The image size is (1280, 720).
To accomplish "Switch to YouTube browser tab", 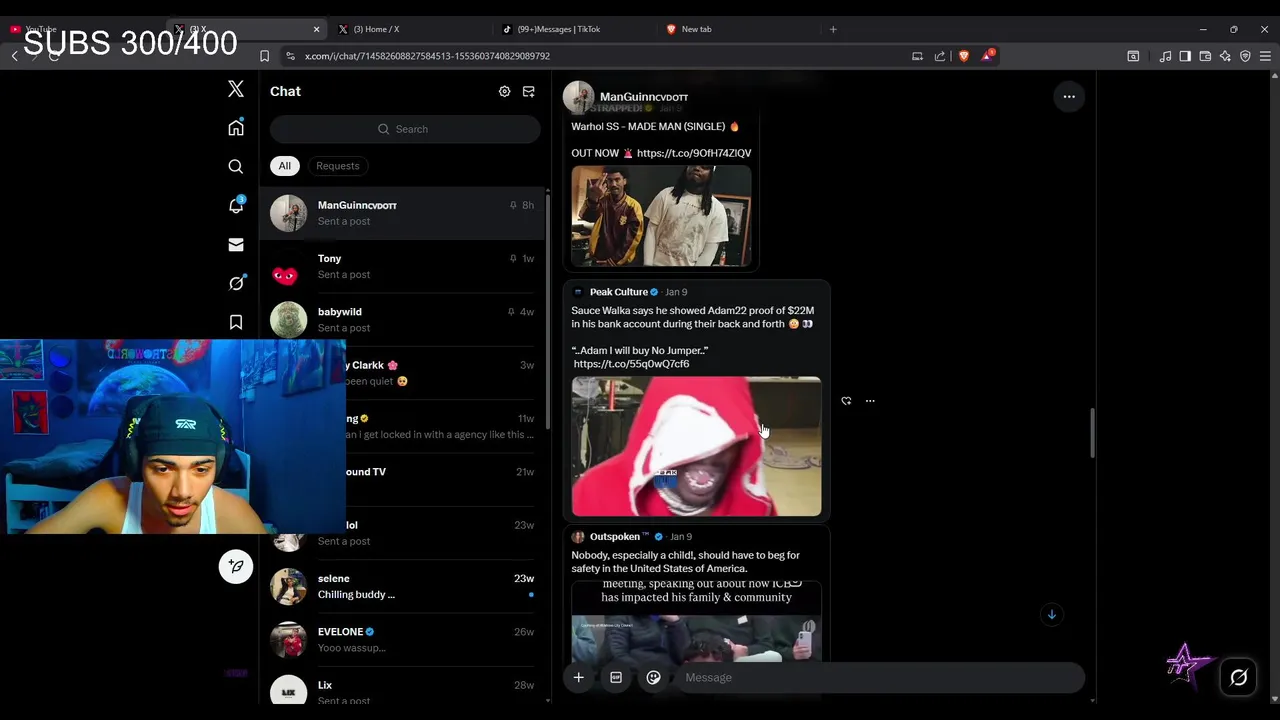I will point(80,29).
